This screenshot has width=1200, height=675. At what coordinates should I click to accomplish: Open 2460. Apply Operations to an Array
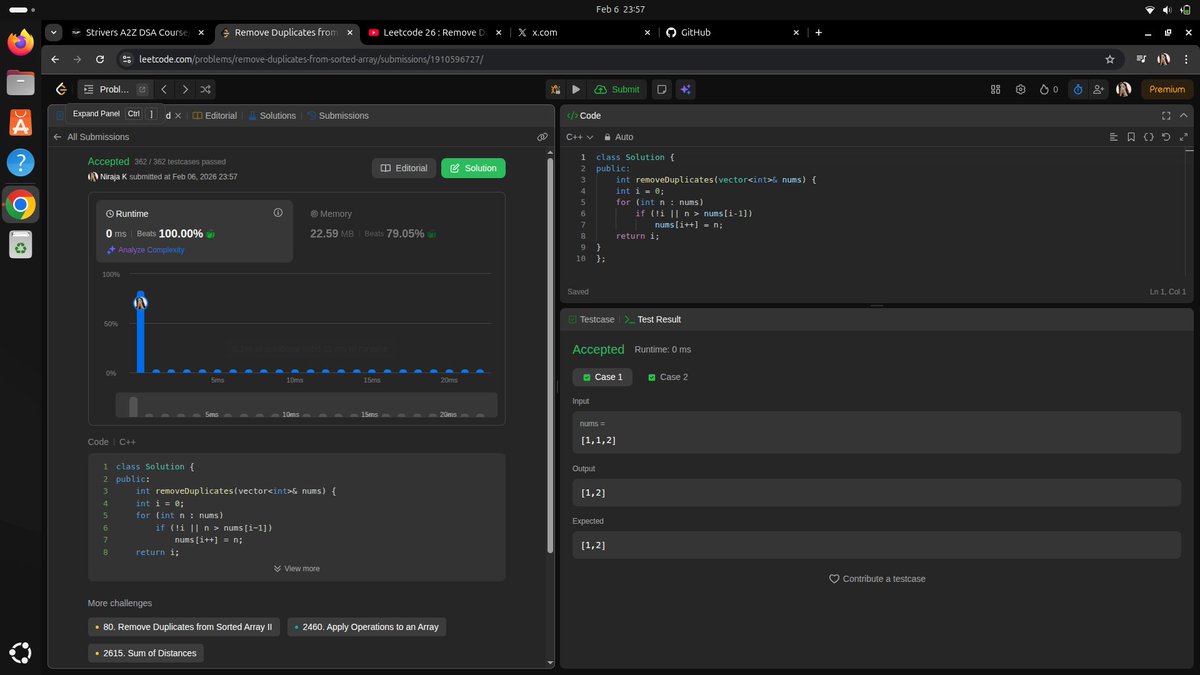point(367,627)
